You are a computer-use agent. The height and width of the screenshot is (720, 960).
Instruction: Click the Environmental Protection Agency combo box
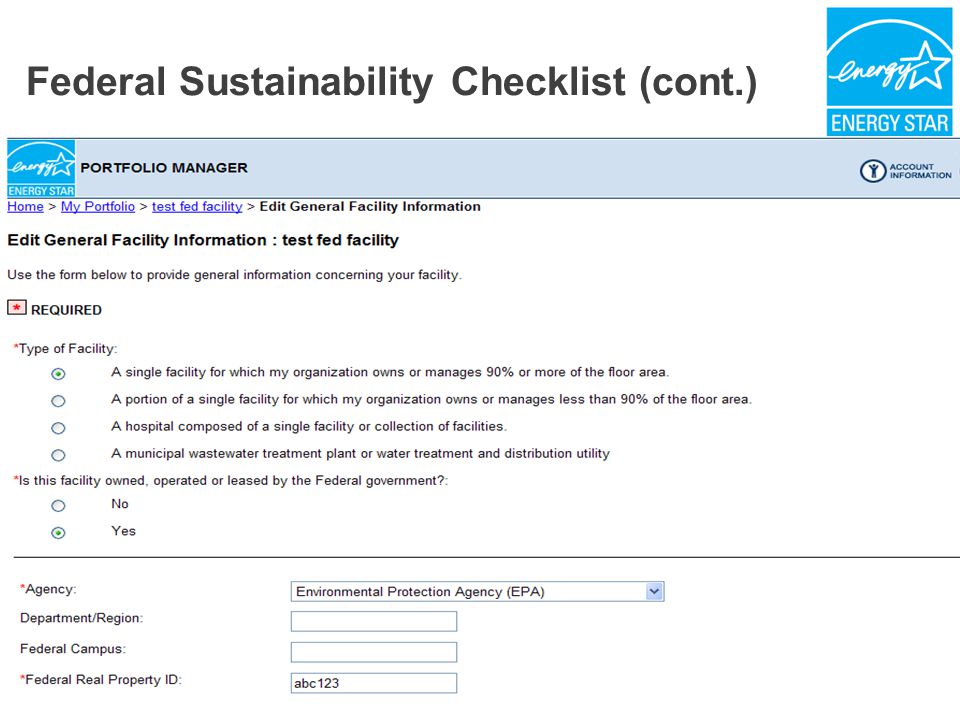coord(478,591)
